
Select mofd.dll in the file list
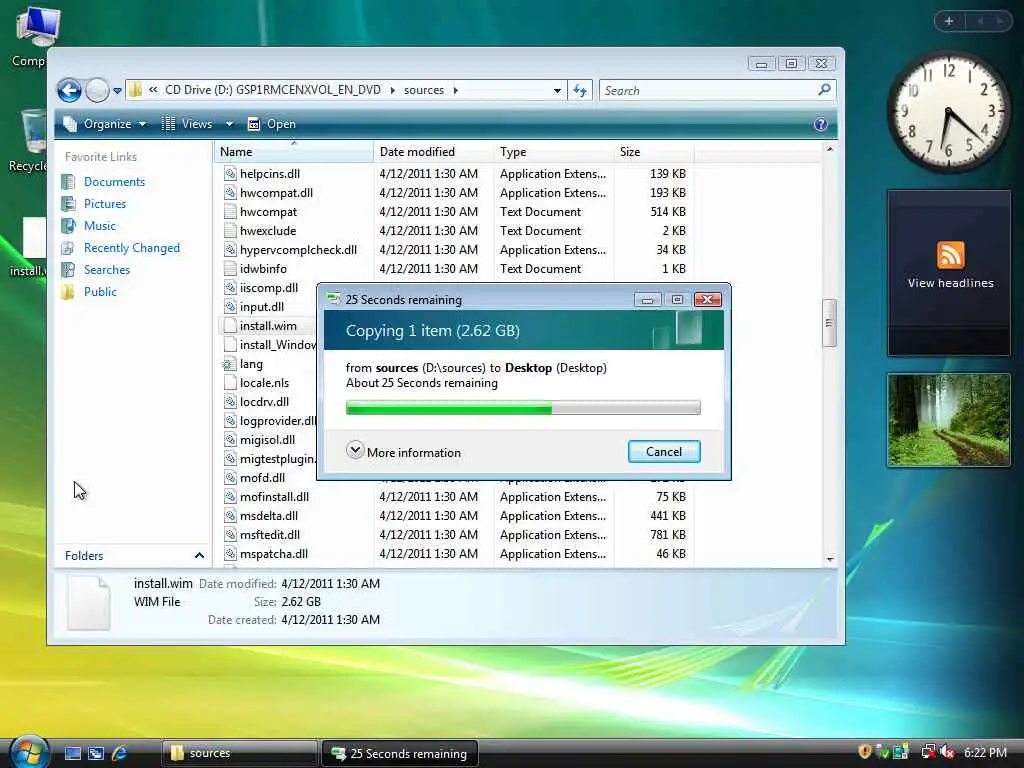(263, 477)
